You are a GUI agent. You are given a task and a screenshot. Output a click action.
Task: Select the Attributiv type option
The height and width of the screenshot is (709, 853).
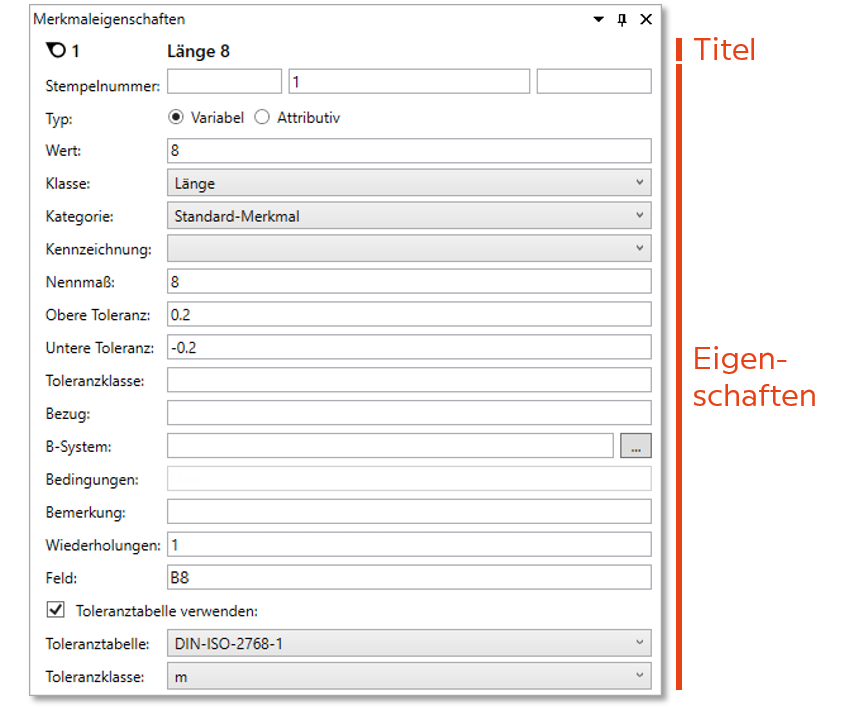pyautogui.click(x=262, y=117)
